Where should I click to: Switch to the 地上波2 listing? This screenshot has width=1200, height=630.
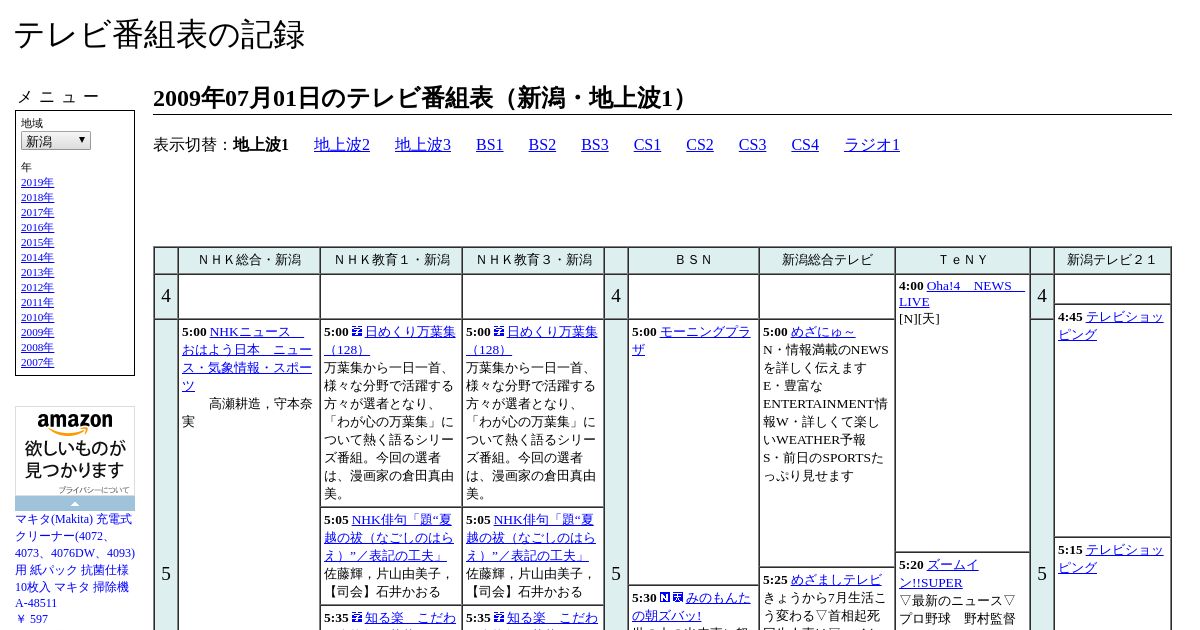pyautogui.click(x=342, y=145)
